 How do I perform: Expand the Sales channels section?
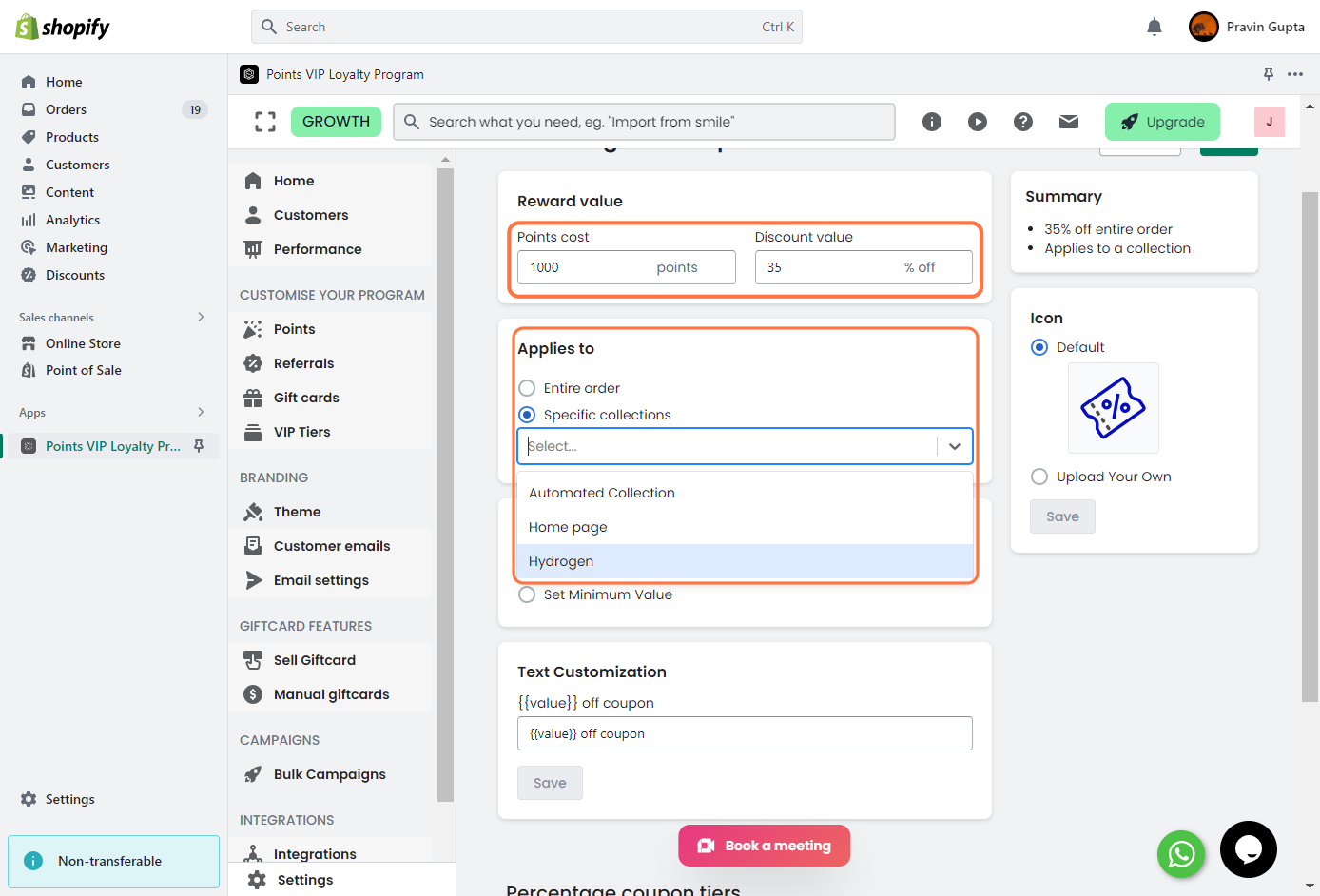click(x=201, y=317)
